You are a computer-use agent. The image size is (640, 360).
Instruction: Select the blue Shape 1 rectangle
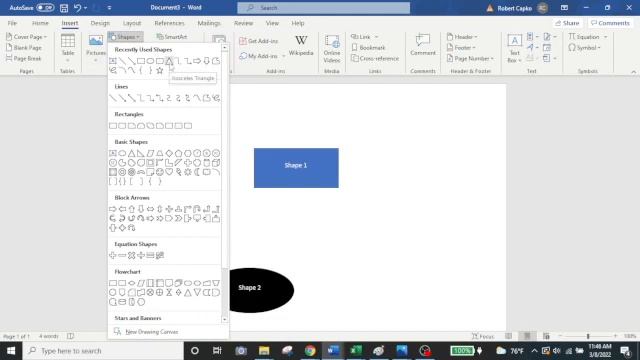point(296,168)
